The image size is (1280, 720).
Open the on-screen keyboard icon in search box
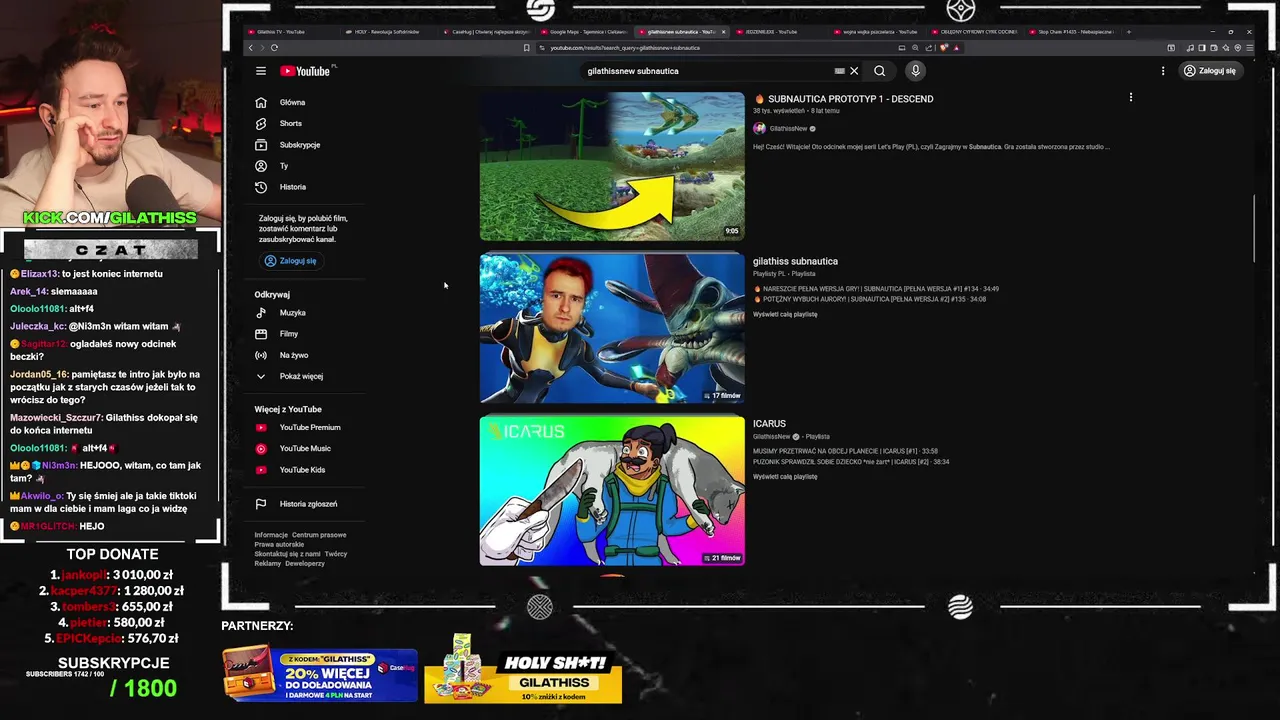click(839, 71)
